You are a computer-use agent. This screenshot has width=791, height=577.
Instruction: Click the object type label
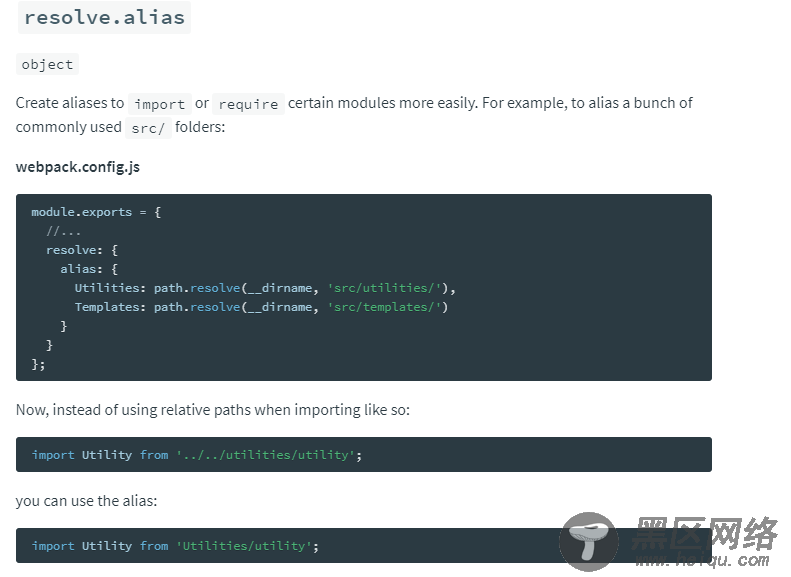(x=47, y=65)
